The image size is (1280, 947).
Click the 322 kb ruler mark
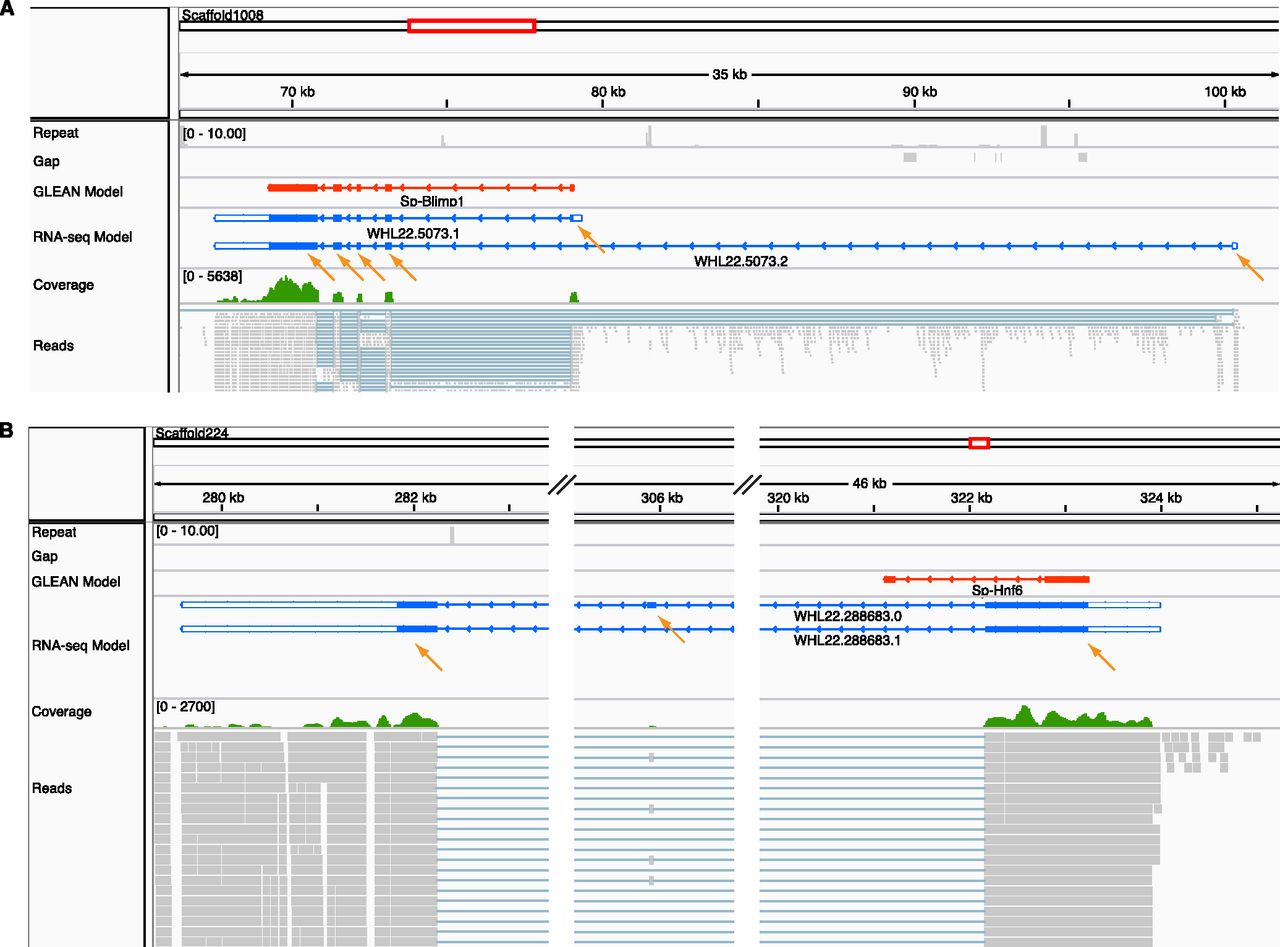tap(971, 498)
